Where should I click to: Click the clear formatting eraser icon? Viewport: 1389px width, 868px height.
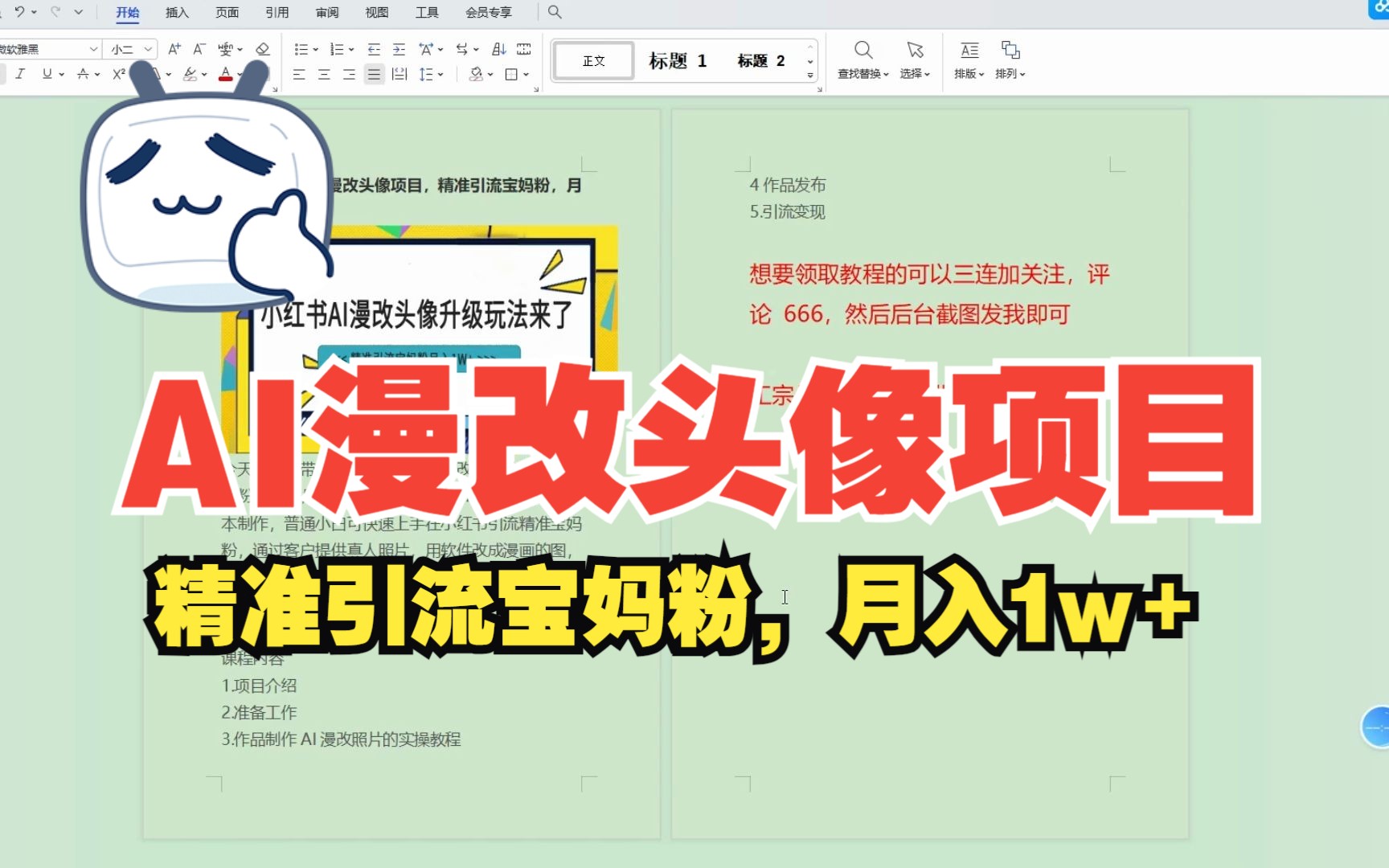(x=262, y=49)
